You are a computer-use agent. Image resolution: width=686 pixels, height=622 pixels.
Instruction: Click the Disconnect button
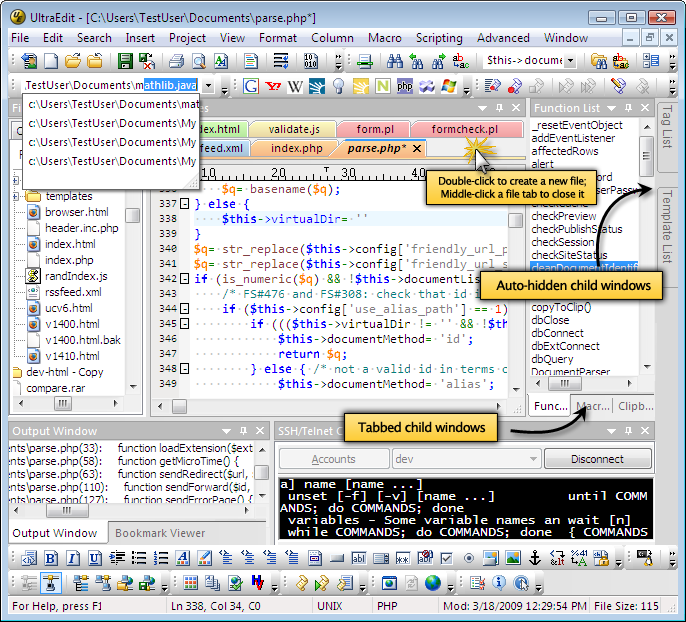pyautogui.click(x=597, y=459)
